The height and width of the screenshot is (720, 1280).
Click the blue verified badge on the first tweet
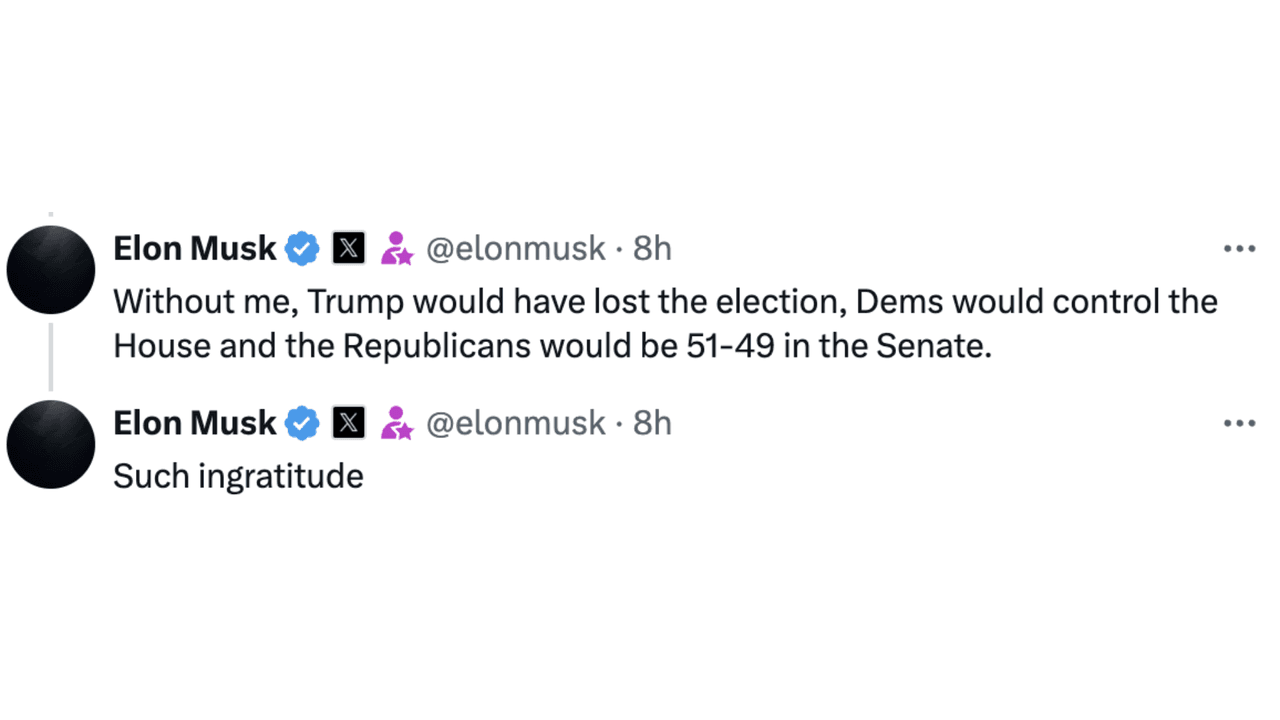click(302, 248)
